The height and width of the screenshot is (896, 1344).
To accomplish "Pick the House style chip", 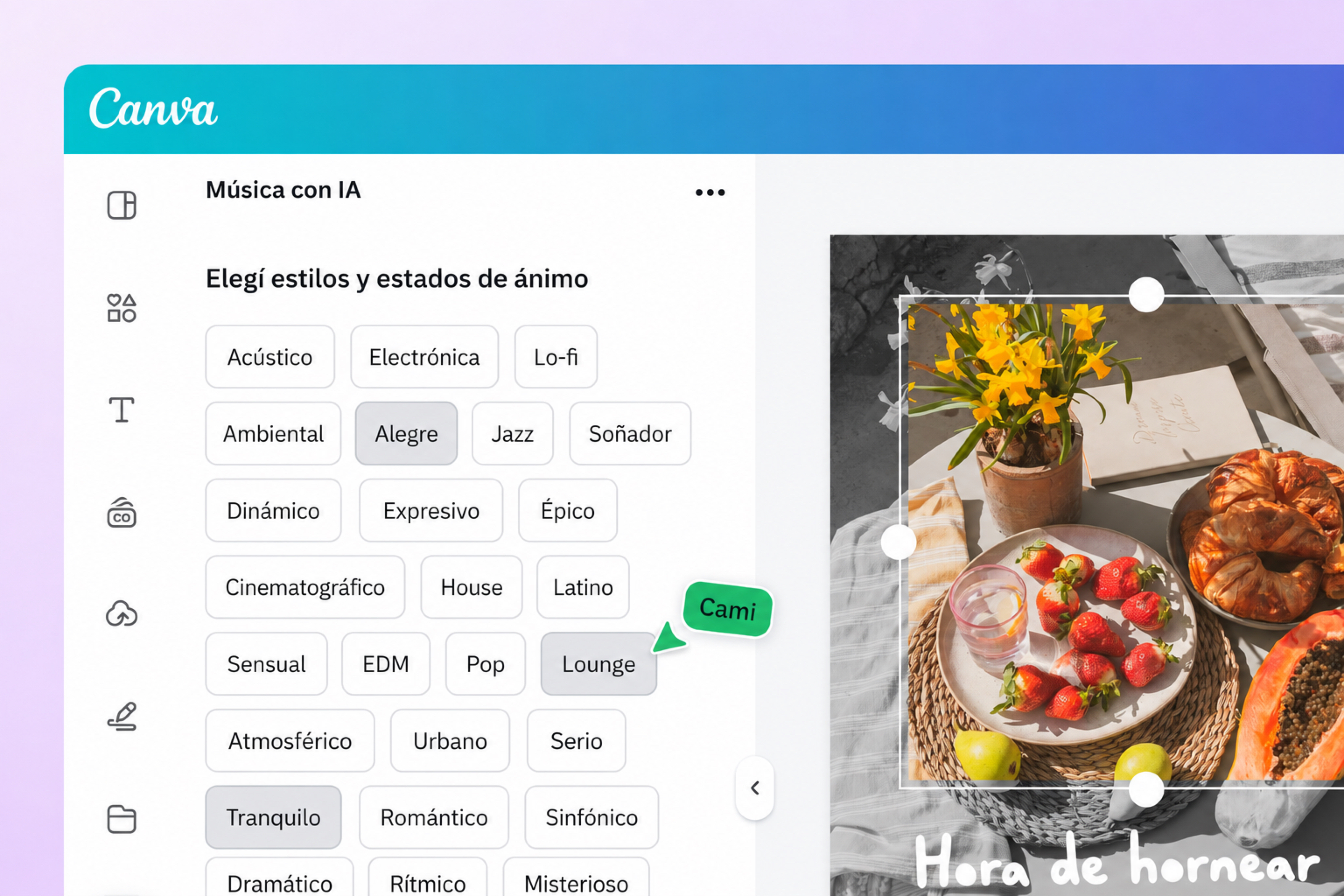I will (471, 587).
